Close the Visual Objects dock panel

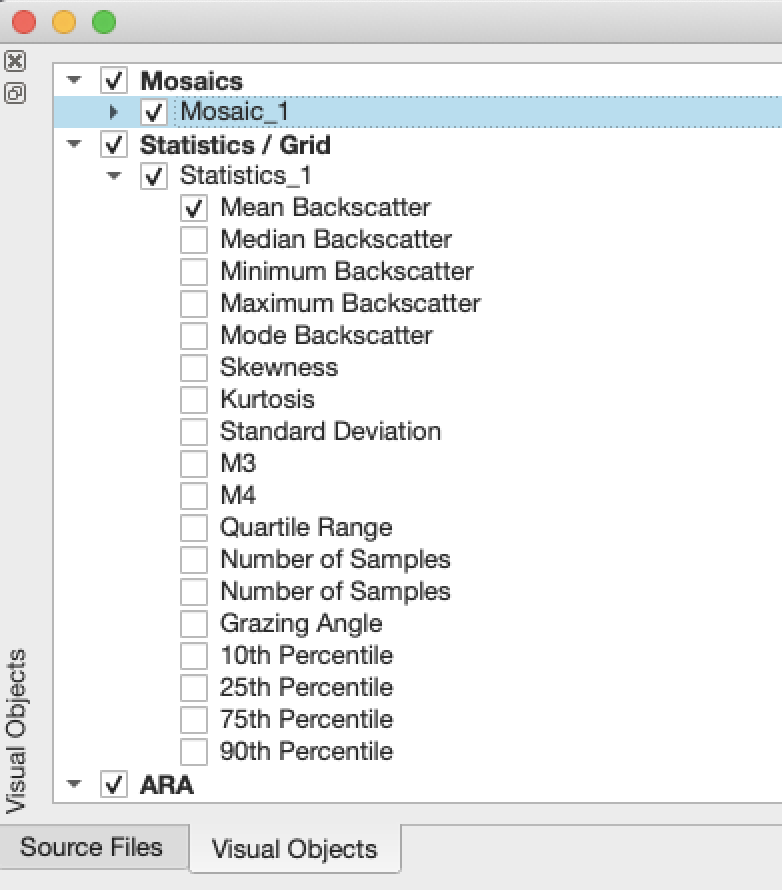click(x=14, y=61)
